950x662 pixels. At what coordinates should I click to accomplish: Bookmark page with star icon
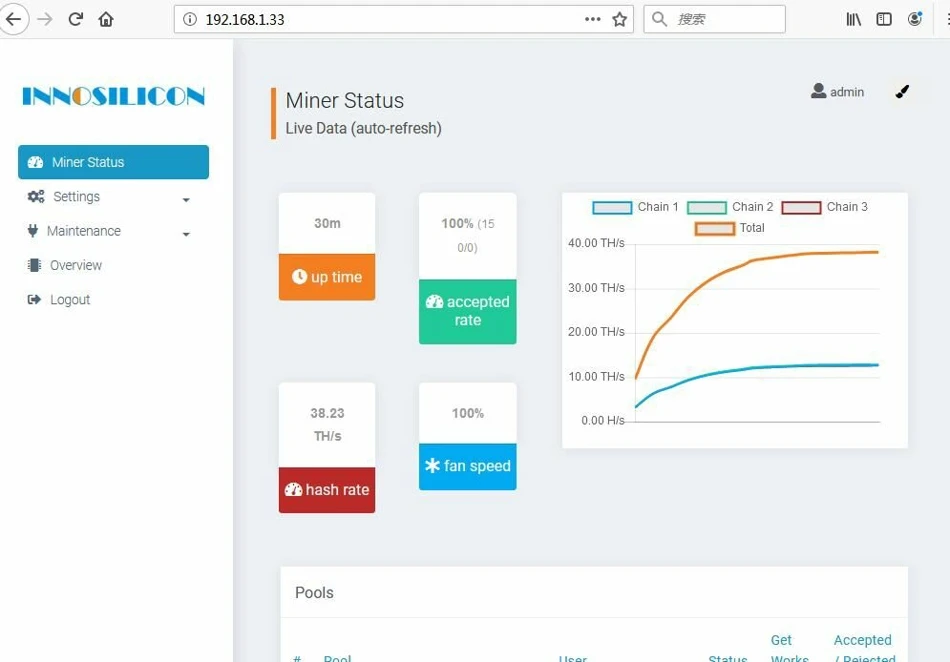point(619,19)
